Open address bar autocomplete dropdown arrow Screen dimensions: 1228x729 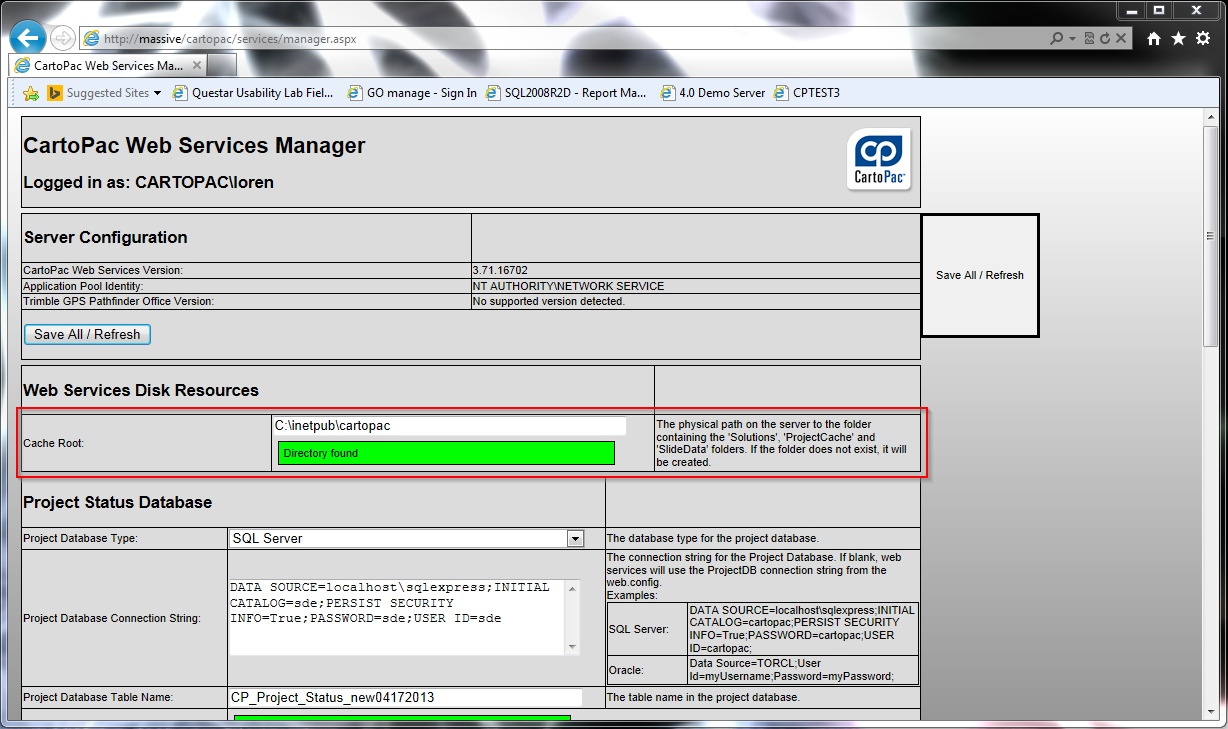1072,39
